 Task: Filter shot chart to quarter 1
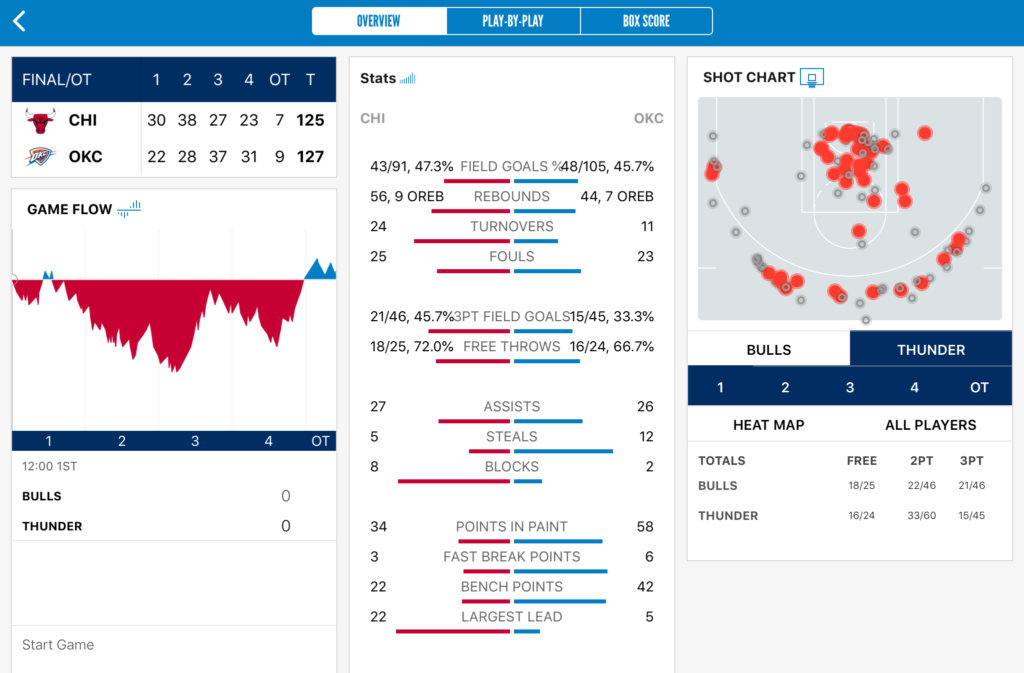tap(720, 387)
